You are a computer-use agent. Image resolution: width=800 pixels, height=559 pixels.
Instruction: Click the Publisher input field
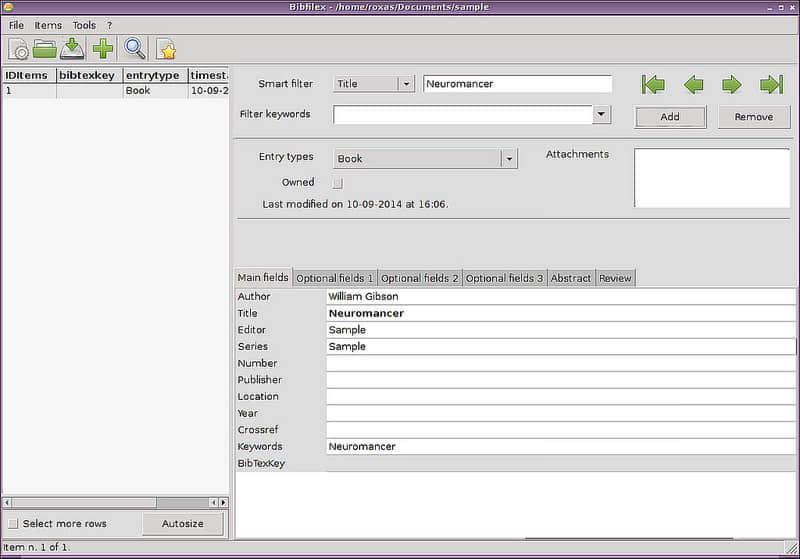(x=560, y=380)
